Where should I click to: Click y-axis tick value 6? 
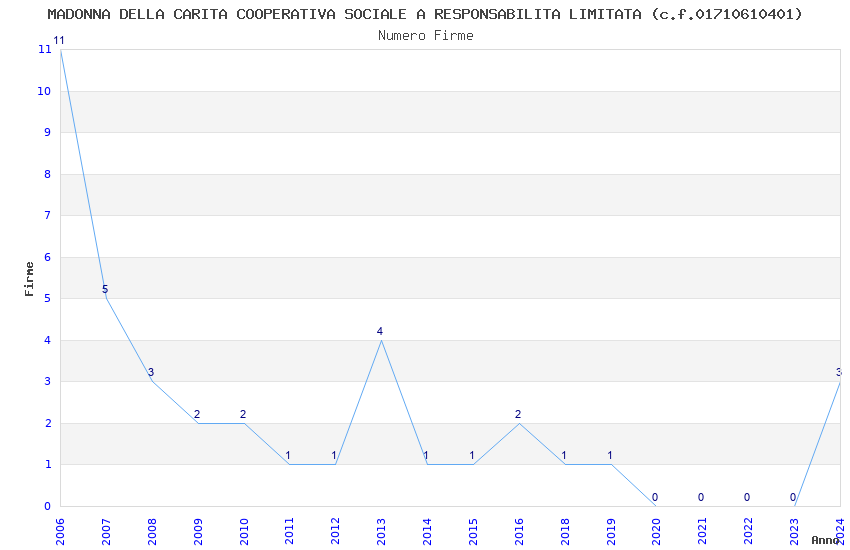point(48,257)
